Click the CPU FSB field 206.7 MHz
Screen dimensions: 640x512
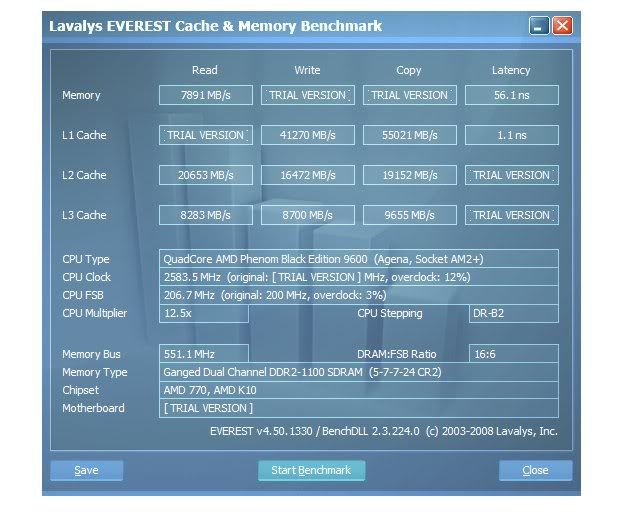point(359,295)
